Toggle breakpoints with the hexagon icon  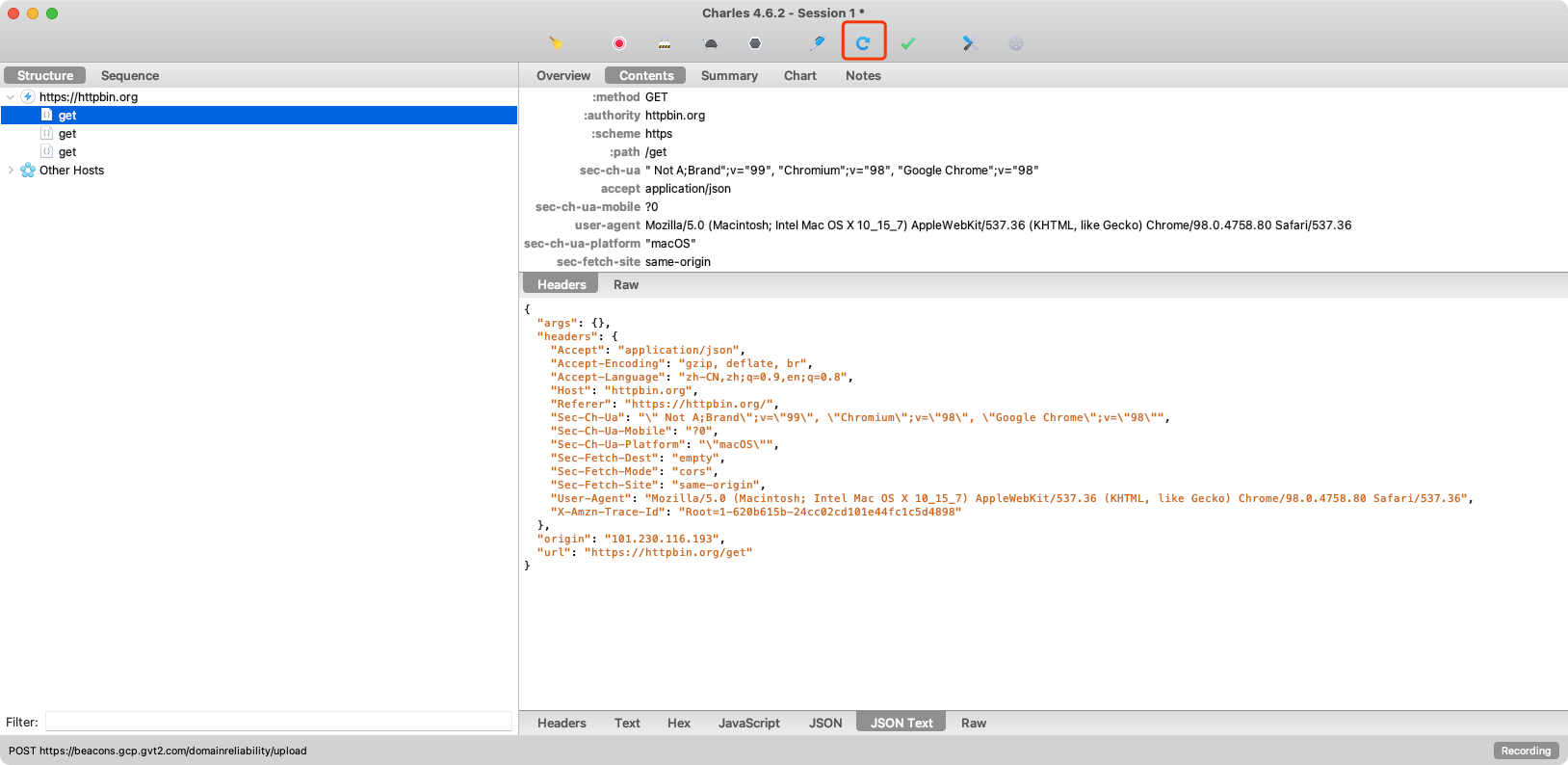(755, 43)
